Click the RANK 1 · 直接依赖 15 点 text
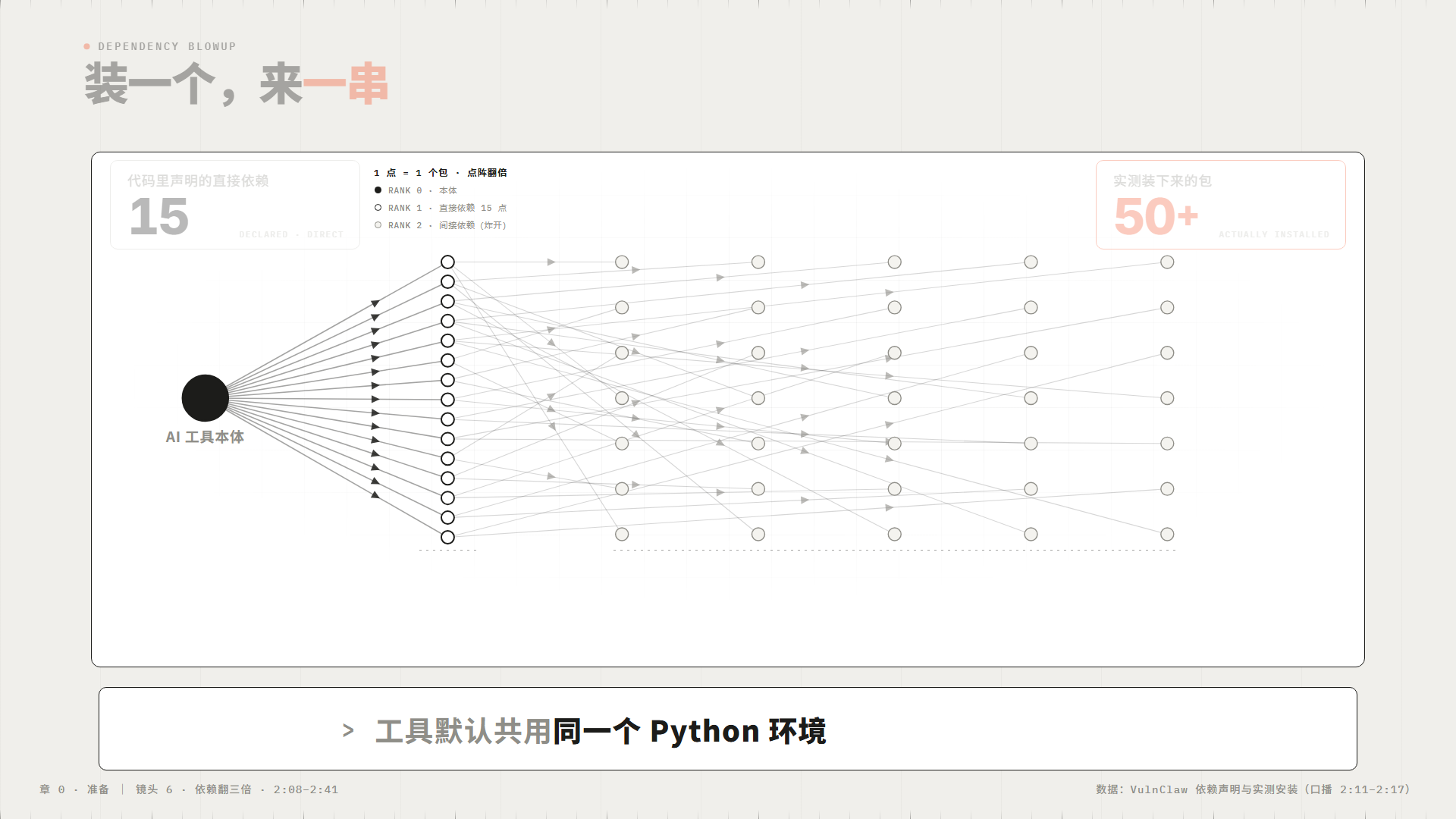The height and width of the screenshot is (819, 1456). click(447, 208)
